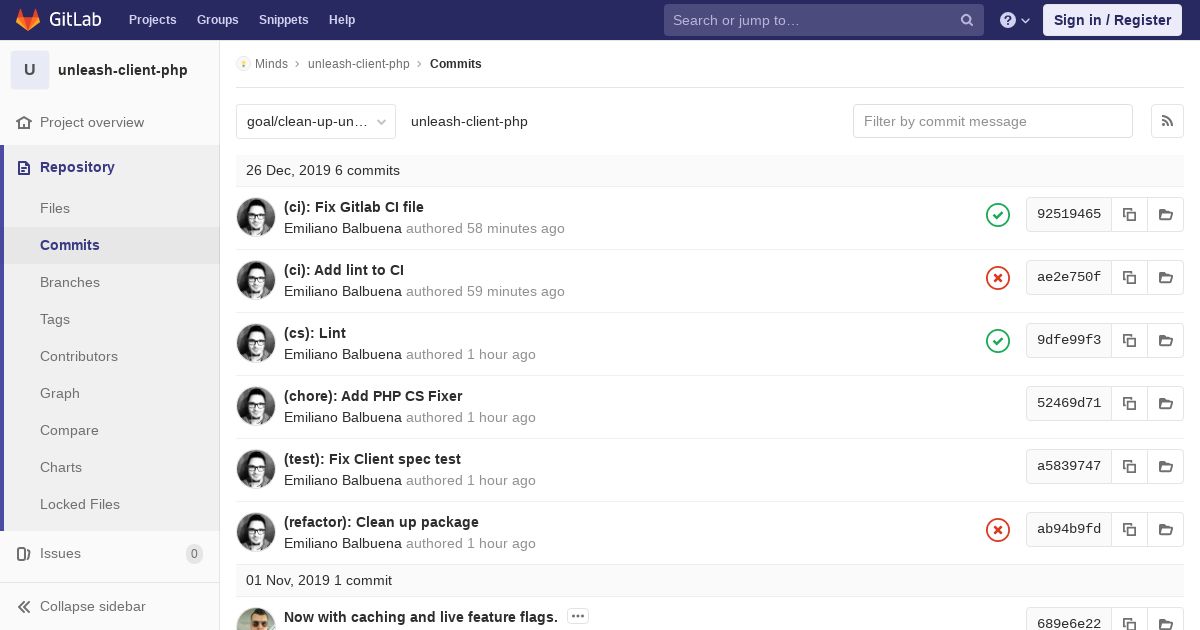Open '(ci): Fix Gitlab CI file' commit

coord(354,207)
